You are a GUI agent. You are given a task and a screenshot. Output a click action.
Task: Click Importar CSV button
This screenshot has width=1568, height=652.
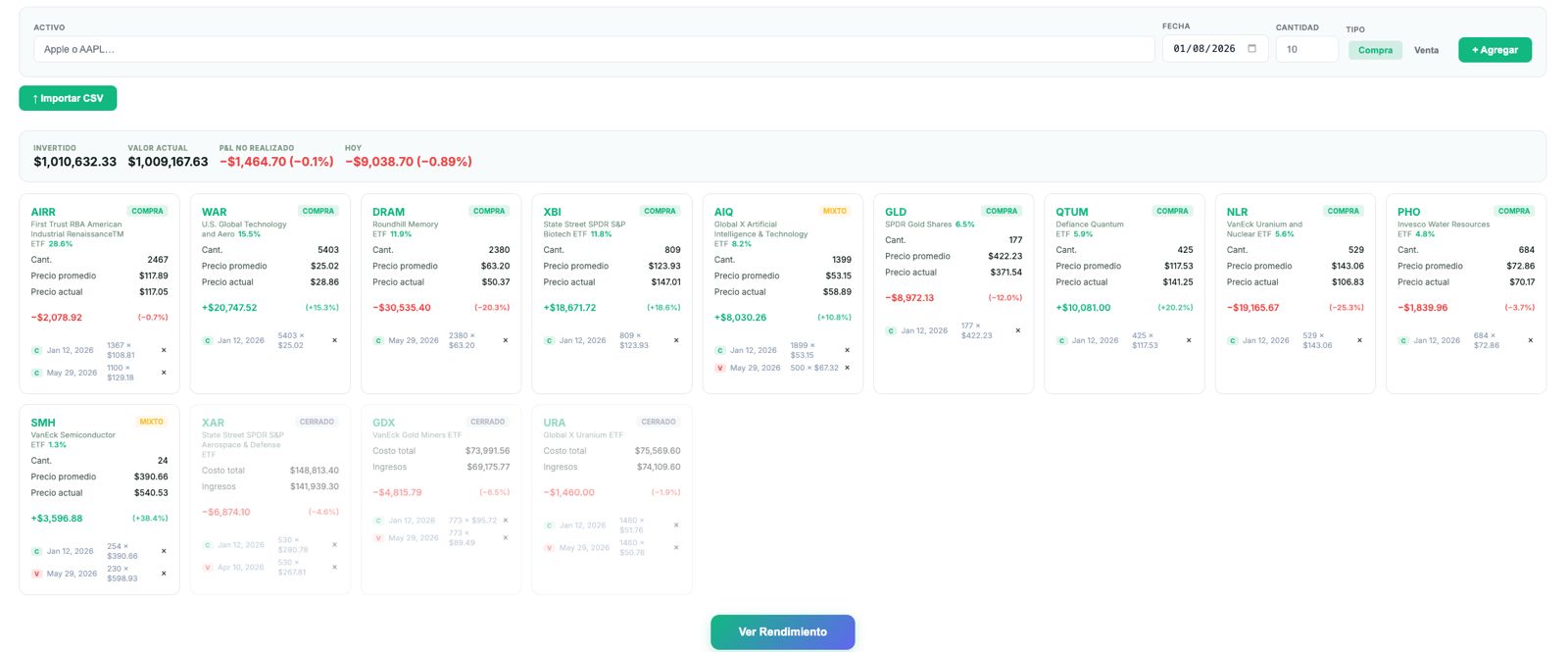click(68, 98)
